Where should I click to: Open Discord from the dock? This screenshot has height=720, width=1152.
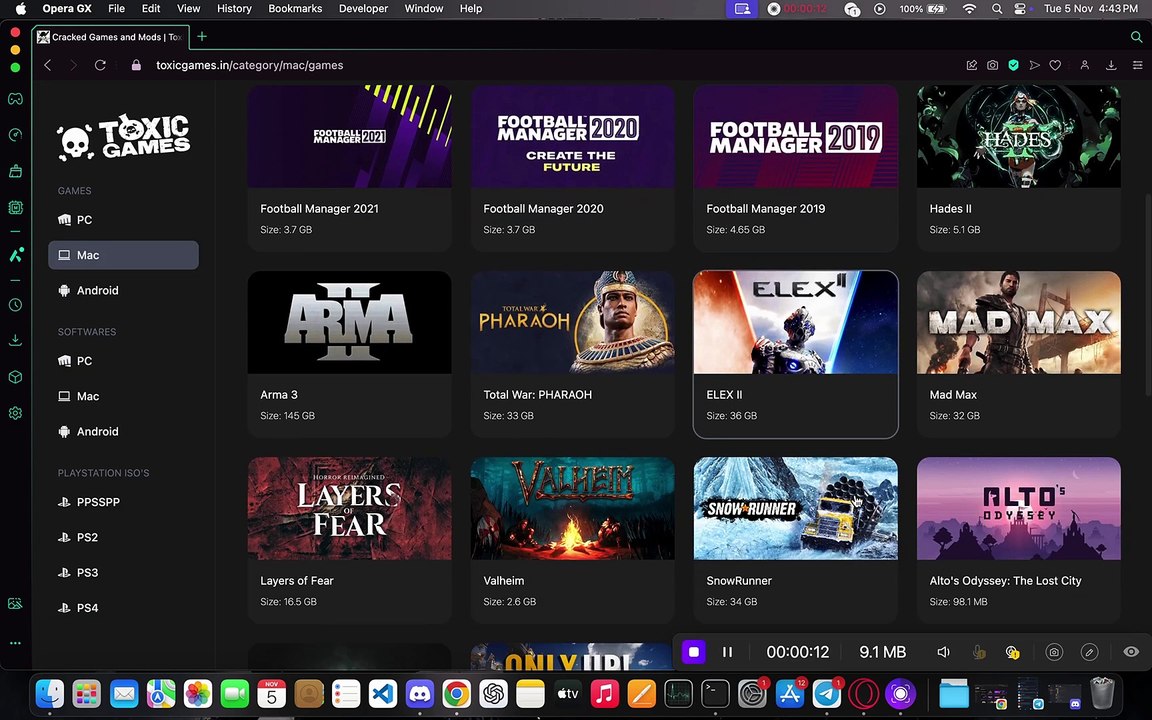(420, 693)
